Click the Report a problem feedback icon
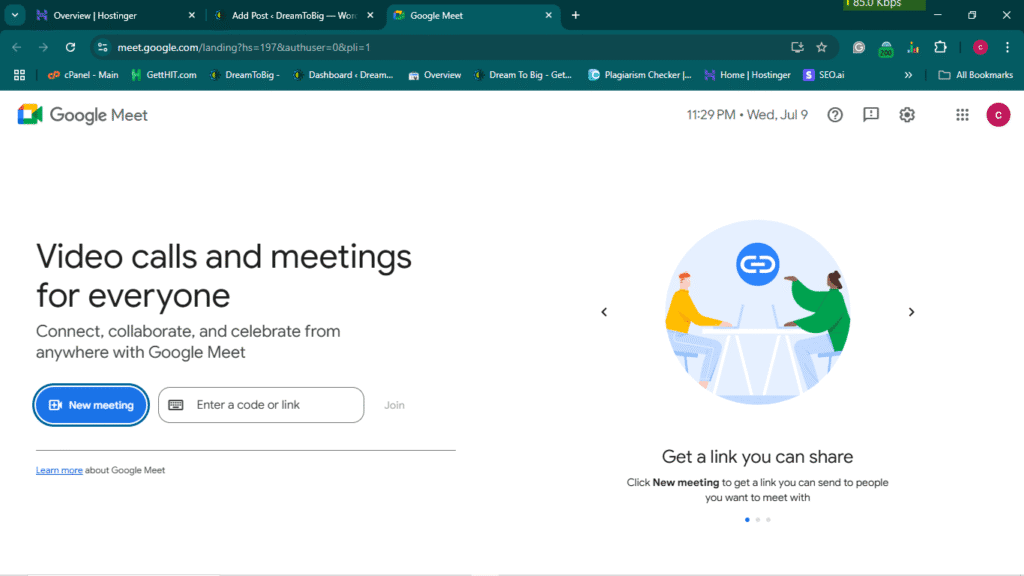This screenshot has height=576, width=1024. click(x=871, y=115)
